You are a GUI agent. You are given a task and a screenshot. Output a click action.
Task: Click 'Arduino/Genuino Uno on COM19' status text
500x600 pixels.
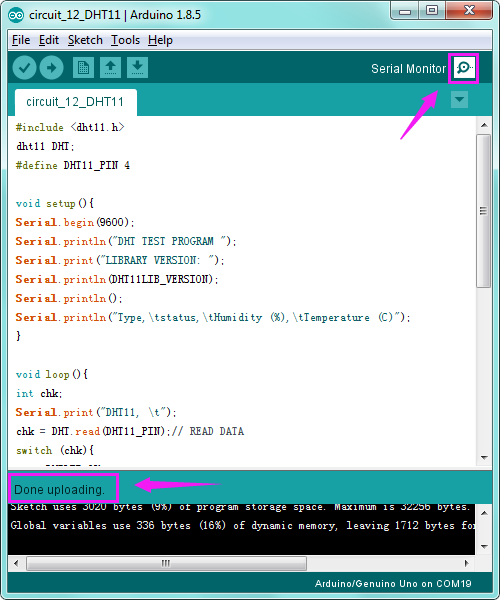tap(393, 584)
